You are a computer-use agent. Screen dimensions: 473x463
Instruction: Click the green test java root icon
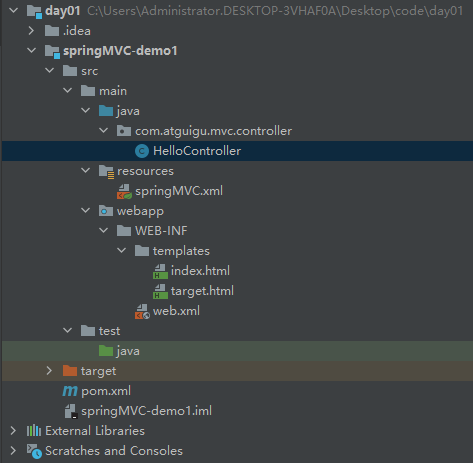tap(106, 351)
